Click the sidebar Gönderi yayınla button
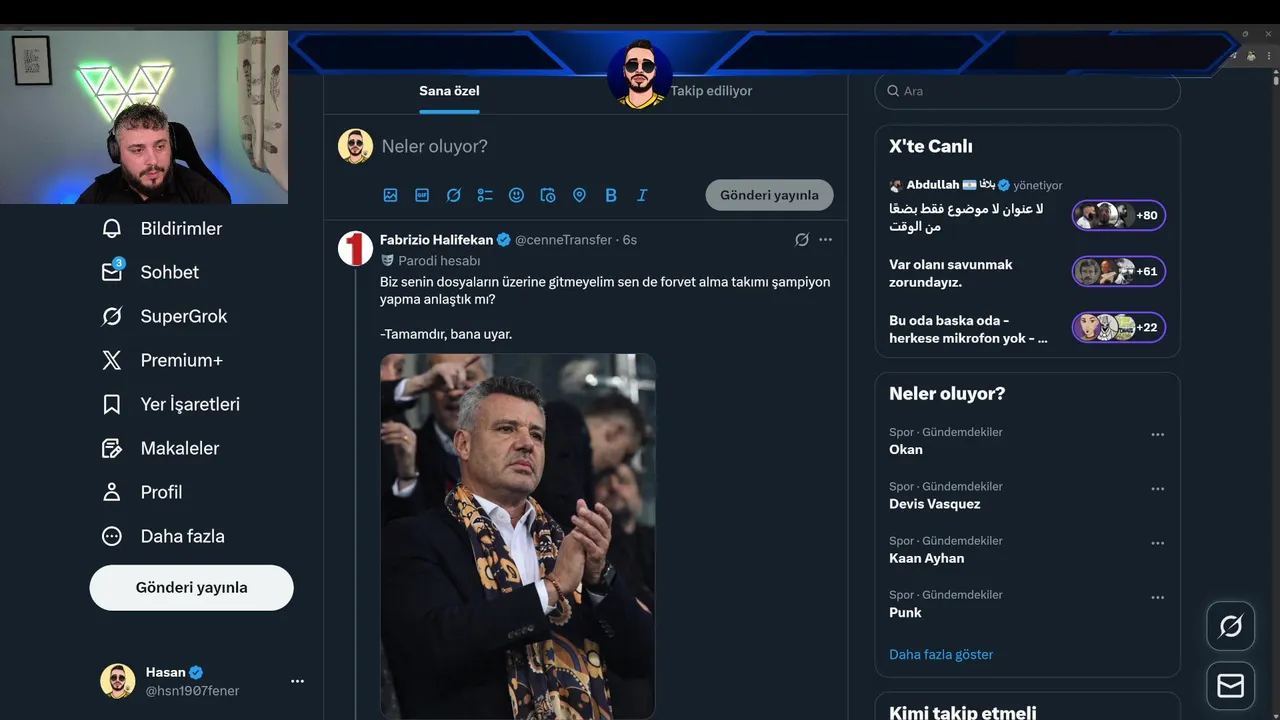 pyautogui.click(x=191, y=588)
